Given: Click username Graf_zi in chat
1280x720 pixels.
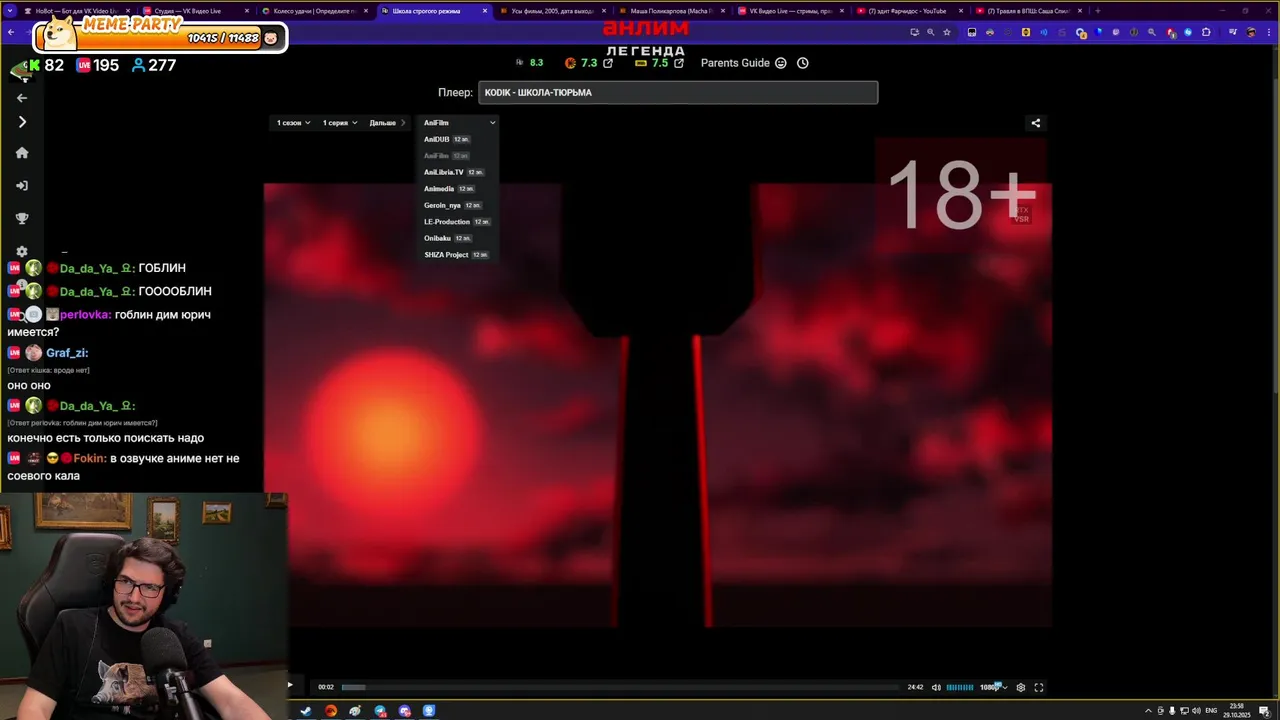Looking at the screenshot, I should click(67, 353).
